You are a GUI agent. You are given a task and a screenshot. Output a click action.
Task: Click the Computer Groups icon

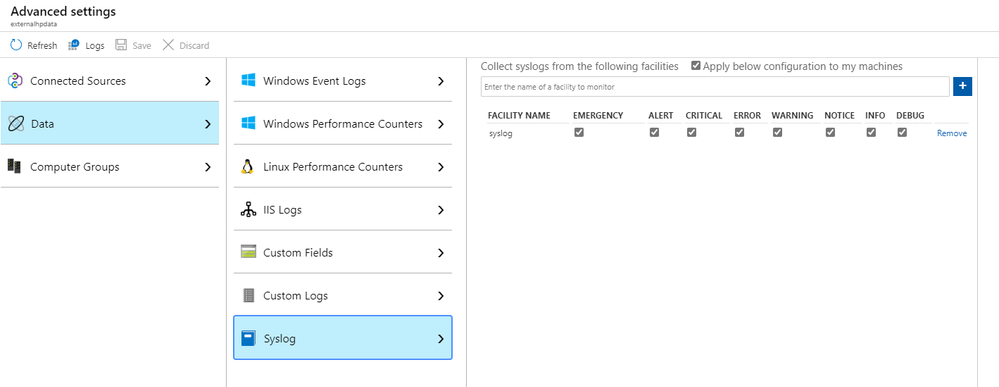tap(15, 166)
